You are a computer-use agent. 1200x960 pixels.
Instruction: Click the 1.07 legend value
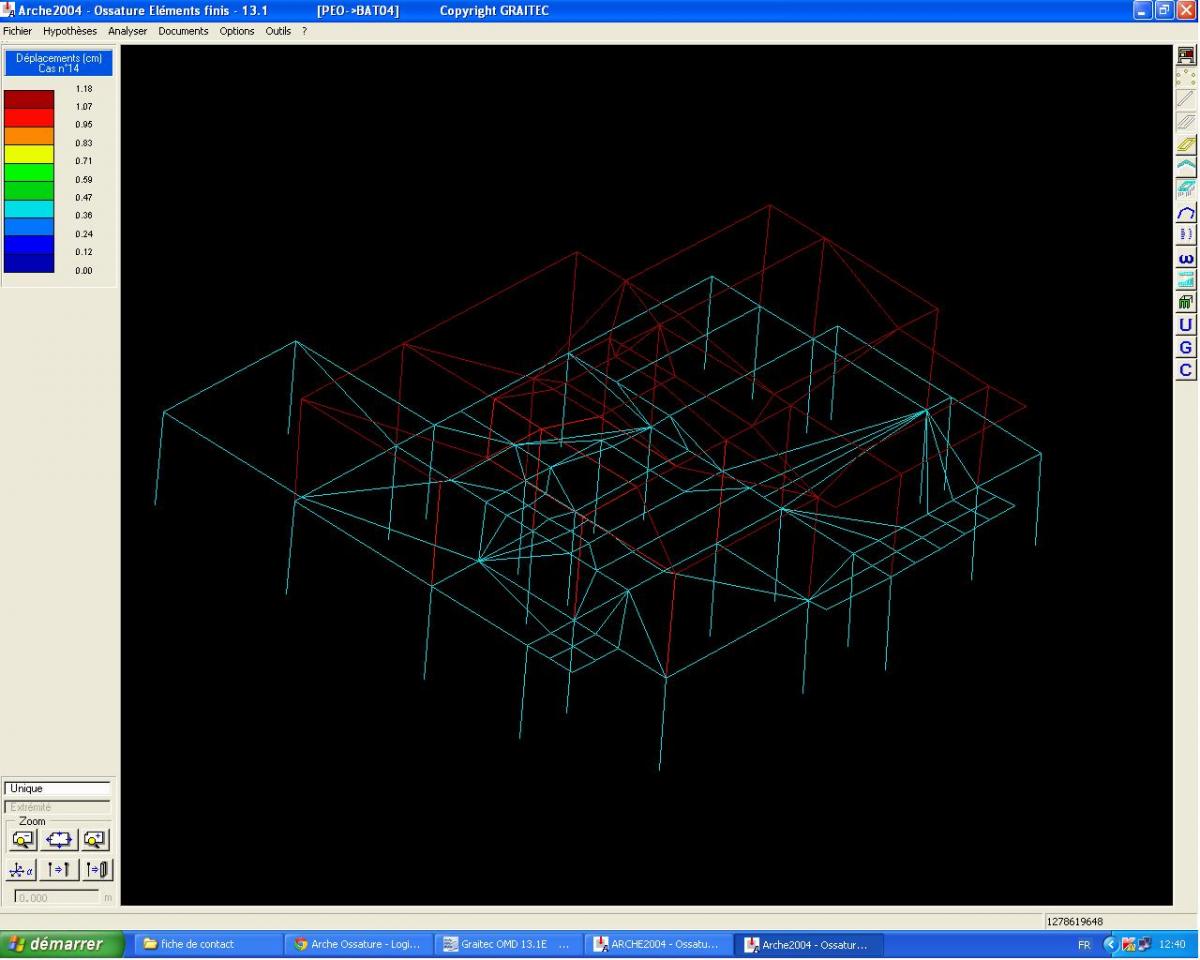pos(84,106)
